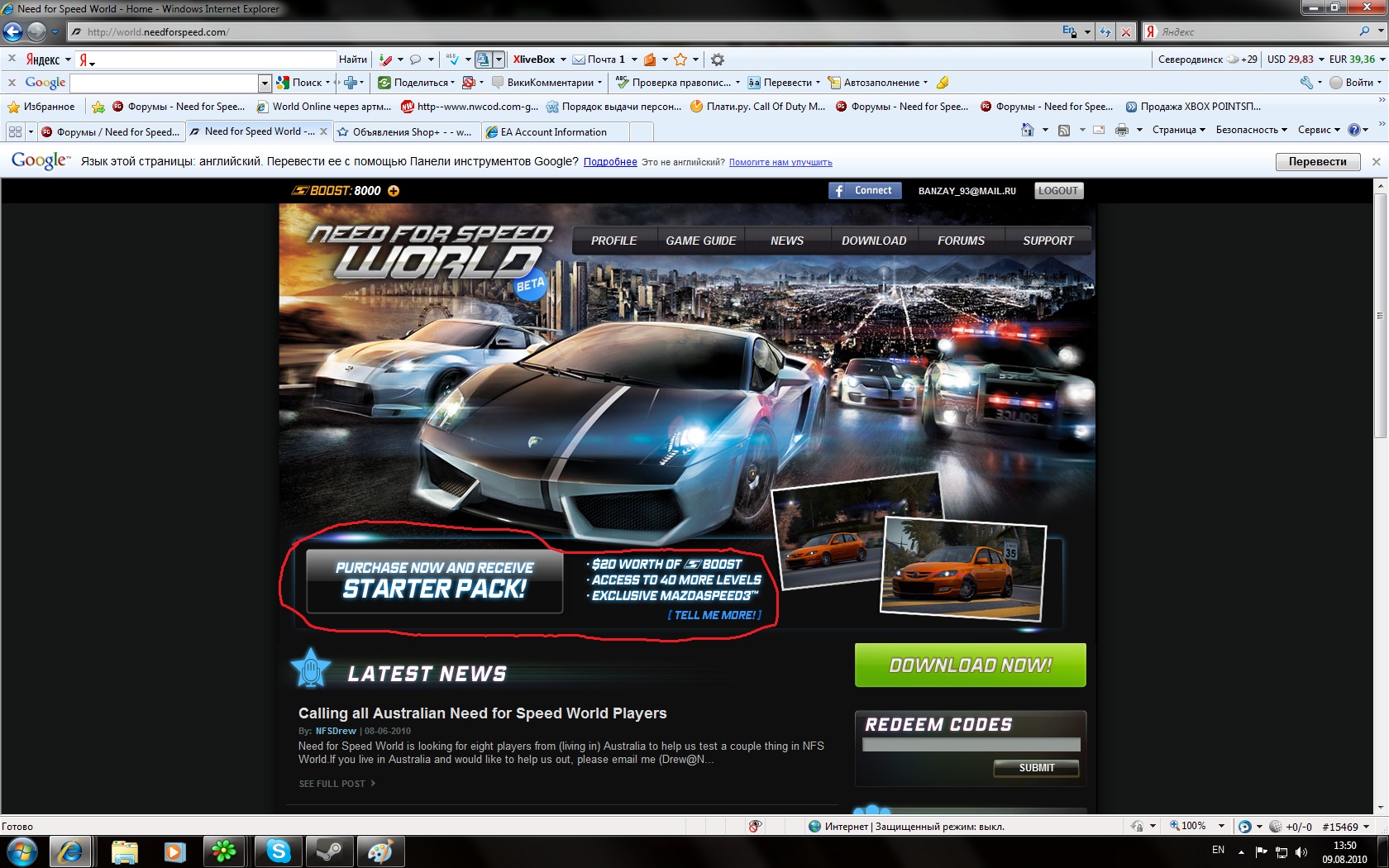Viewport: 1389px width, 868px height.
Task: Click the Redeem Codes input field
Action: [971, 745]
